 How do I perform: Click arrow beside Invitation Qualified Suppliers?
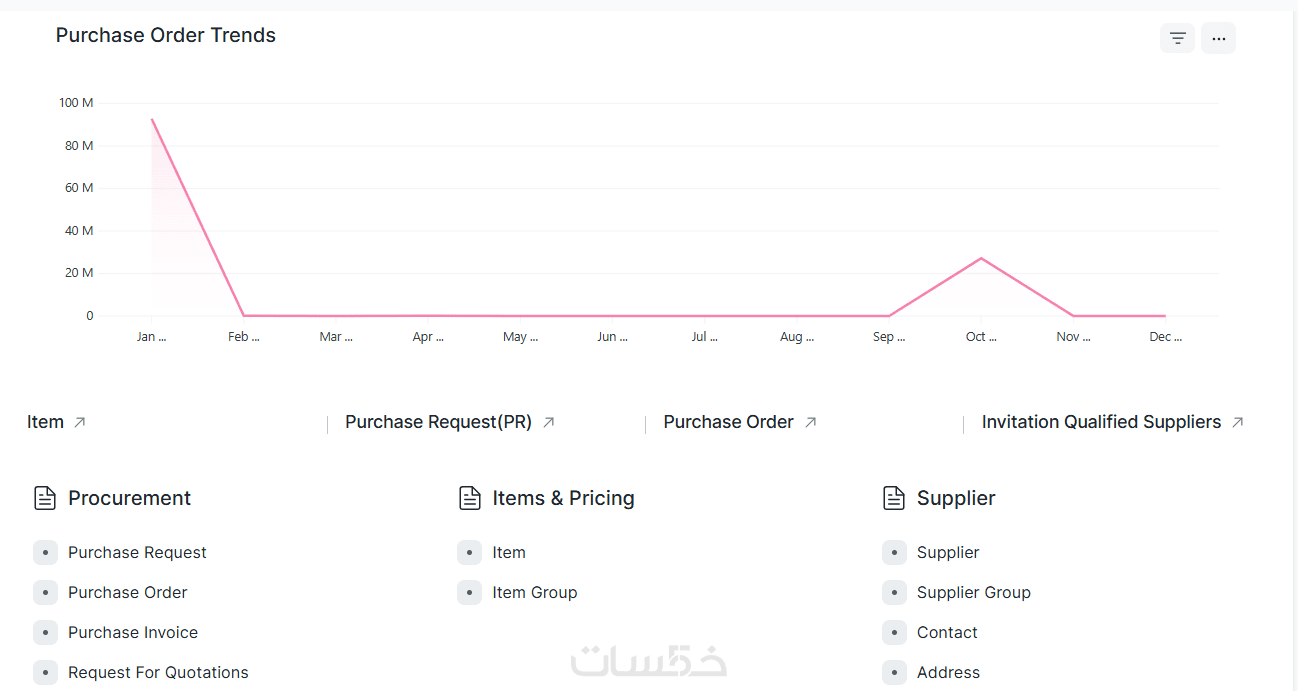tap(1237, 422)
